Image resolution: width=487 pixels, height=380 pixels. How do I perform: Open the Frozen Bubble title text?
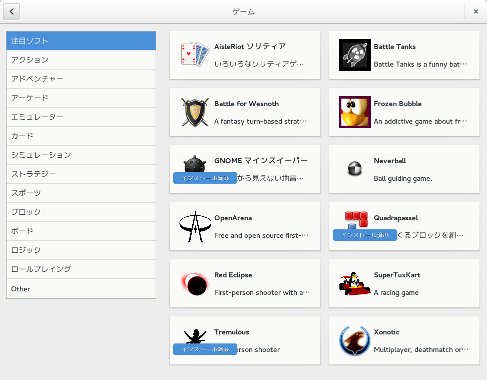[398, 104]
